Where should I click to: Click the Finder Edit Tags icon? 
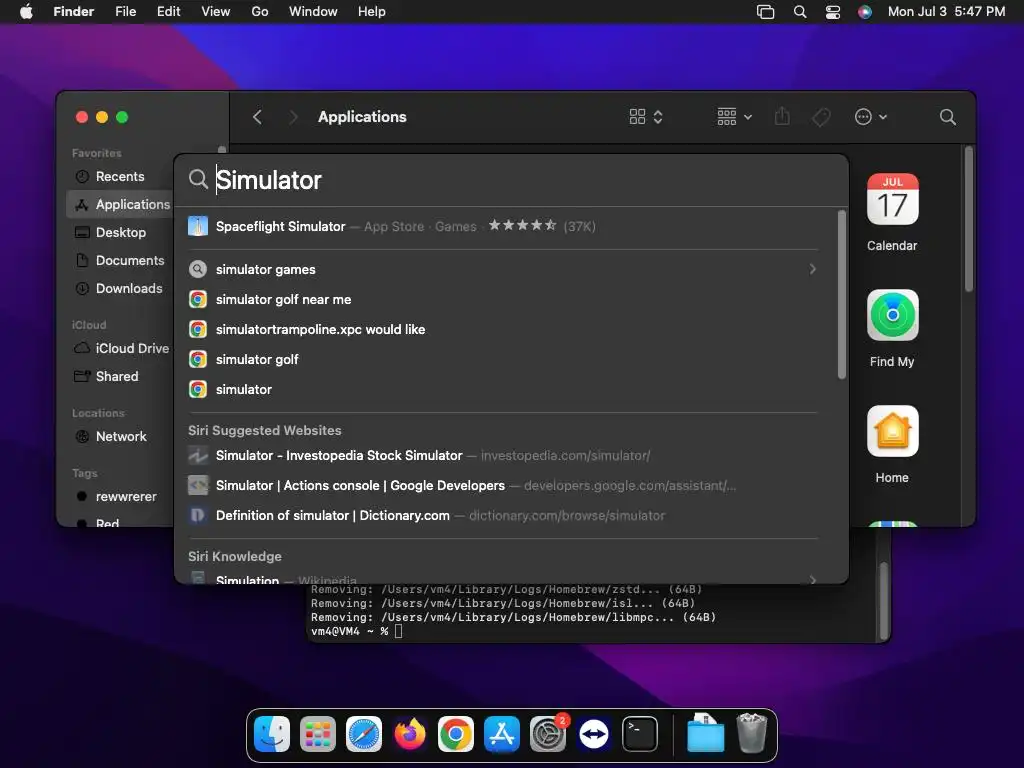point(821,117)
